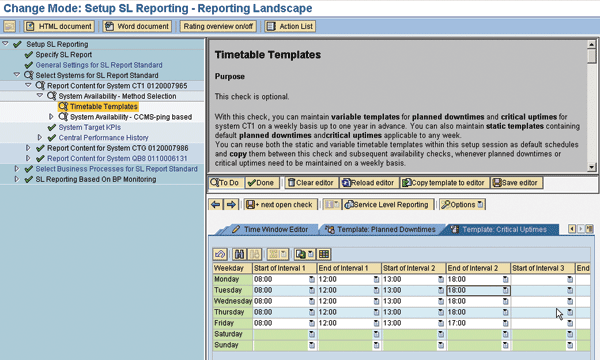
Task: Click the Weekday column header
Action: tap(232, 268)
